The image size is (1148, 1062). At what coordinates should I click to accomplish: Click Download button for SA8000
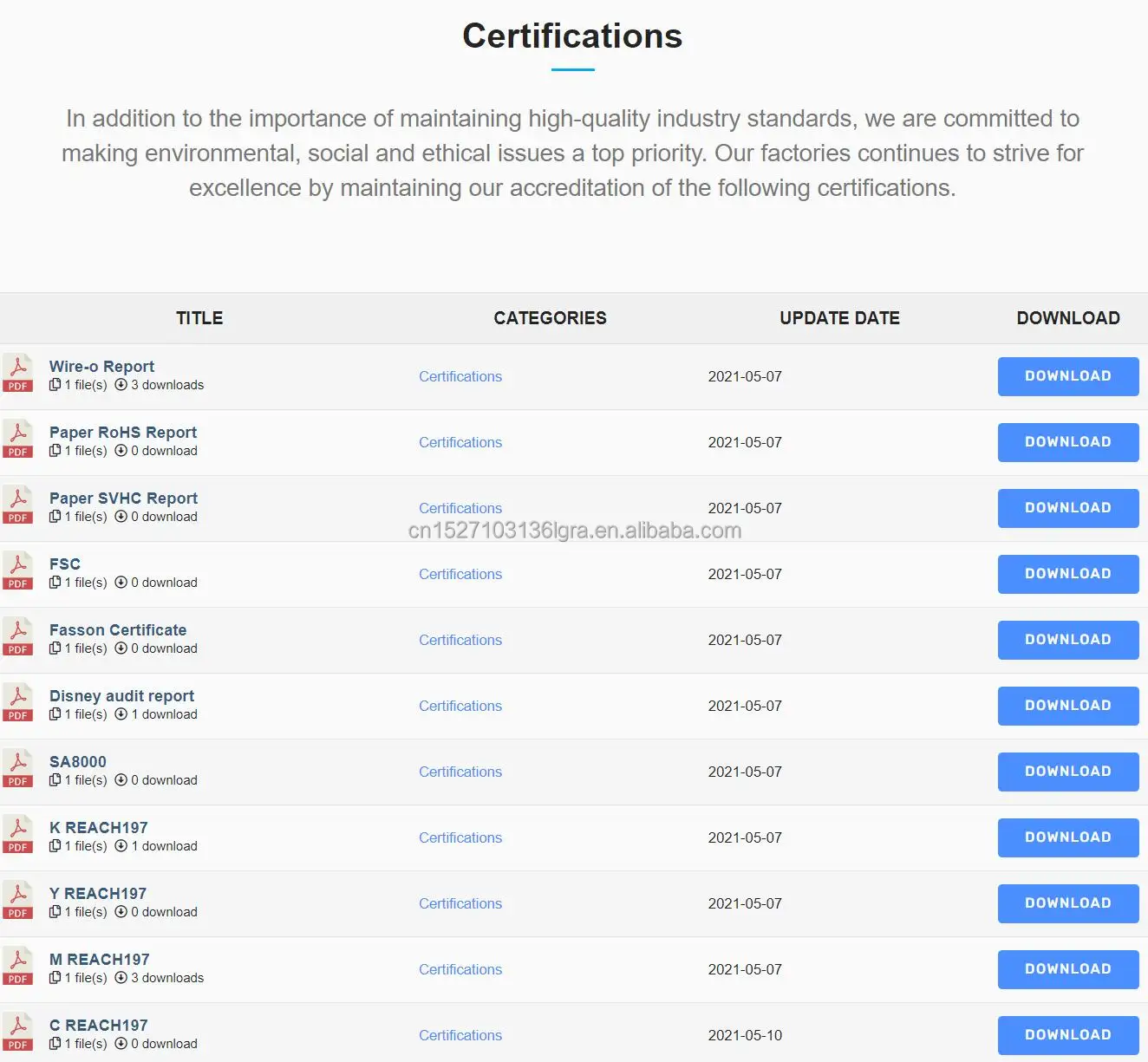[x=1067, y=772]
